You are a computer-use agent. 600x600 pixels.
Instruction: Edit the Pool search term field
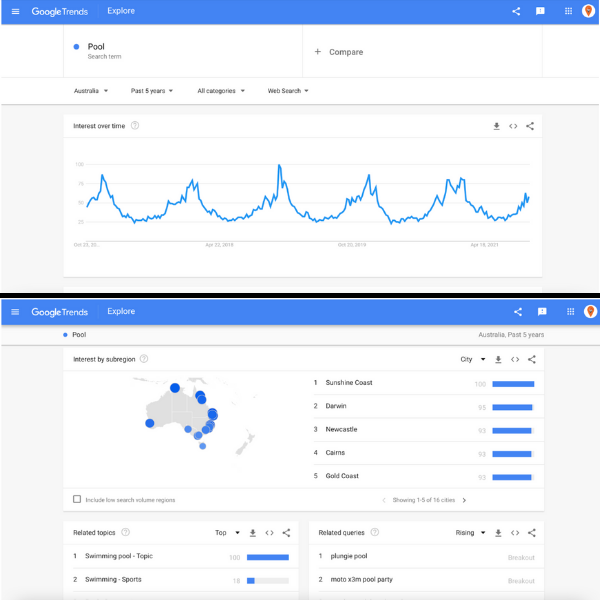point(183,51)
